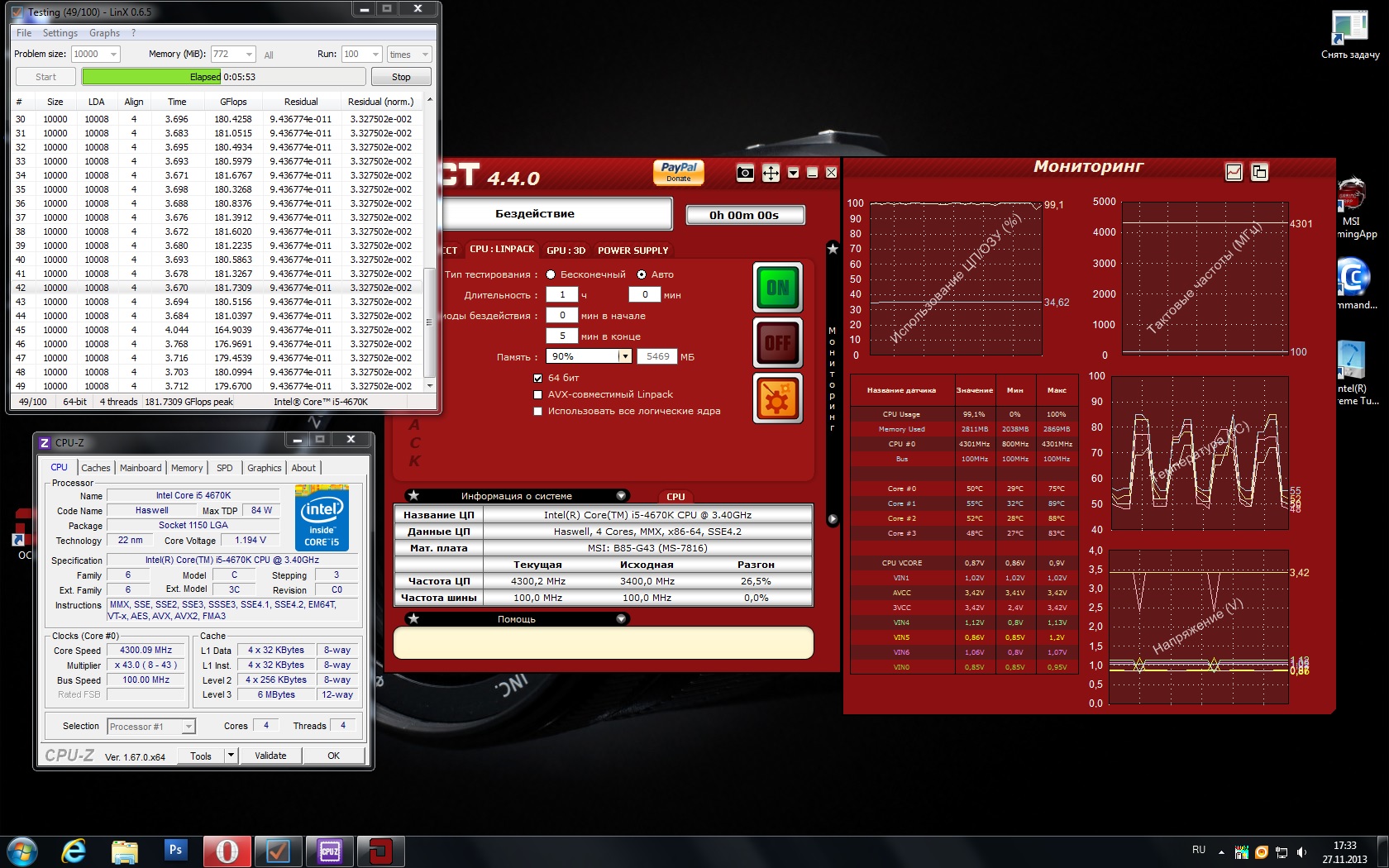
Task: Click the idle minutes at end field
Action: (x=562, y=336)
